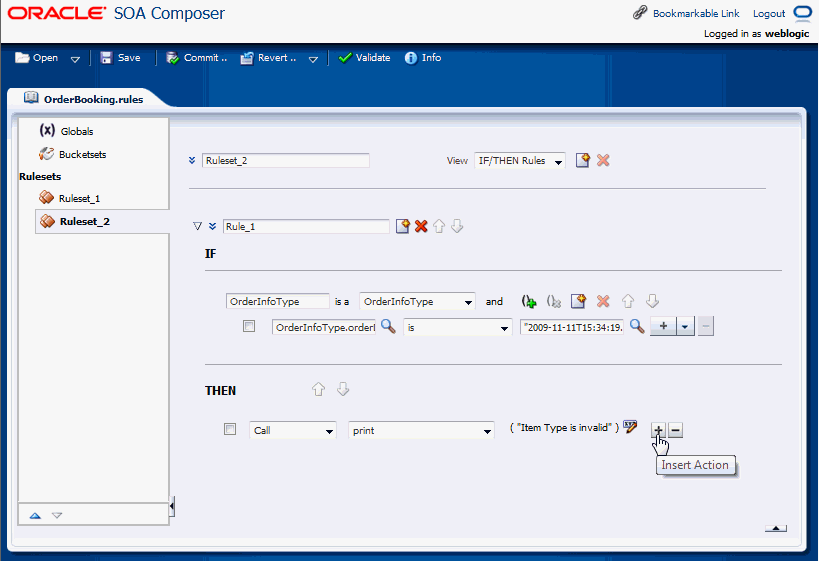Open the 'is' operator dropdown
Screen dimensions: 819x561
[458, 328]
